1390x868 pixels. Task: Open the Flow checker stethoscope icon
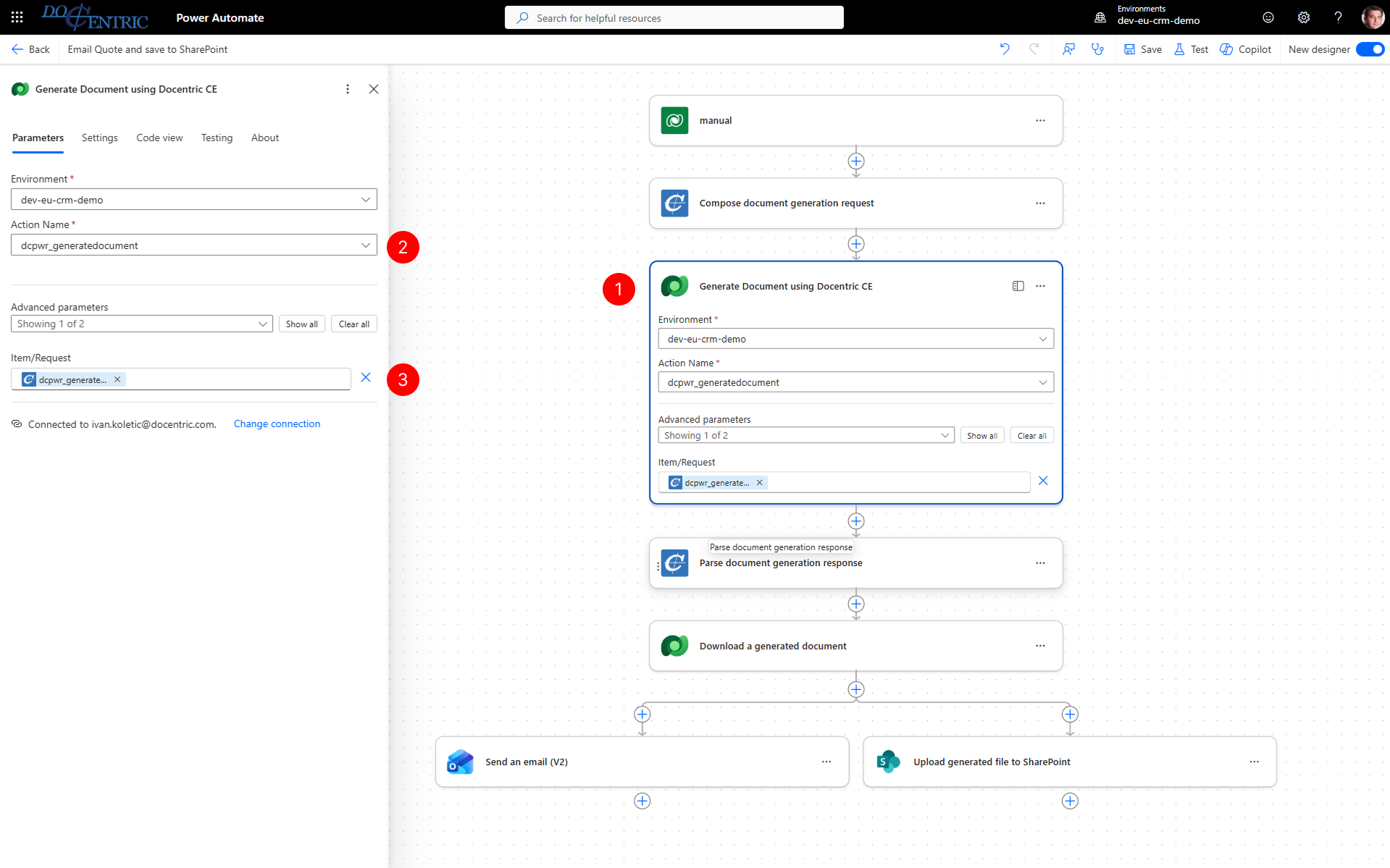tap(1098, 49)
